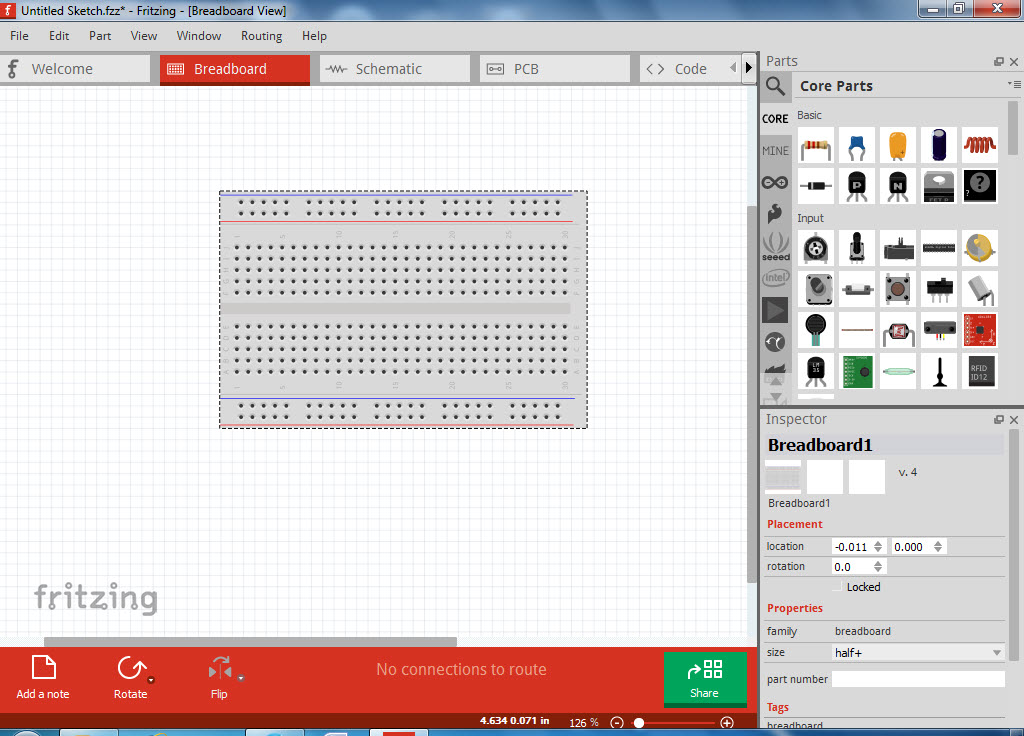This screenshot has width=1024, height=736.
Task: Select the electrolytic capacitor part
Action: [x=938, y=144]
